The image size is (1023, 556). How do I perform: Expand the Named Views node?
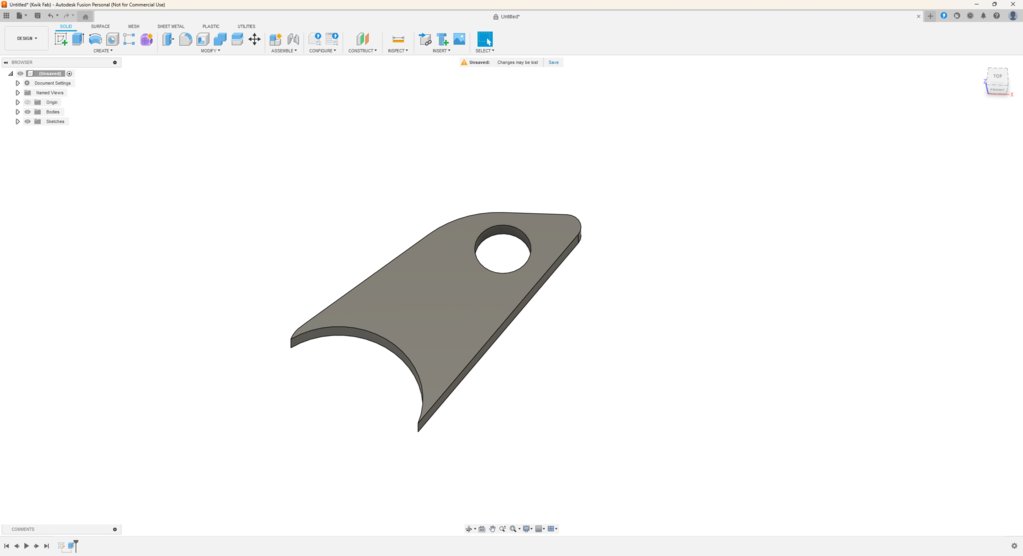pos(18,93)
